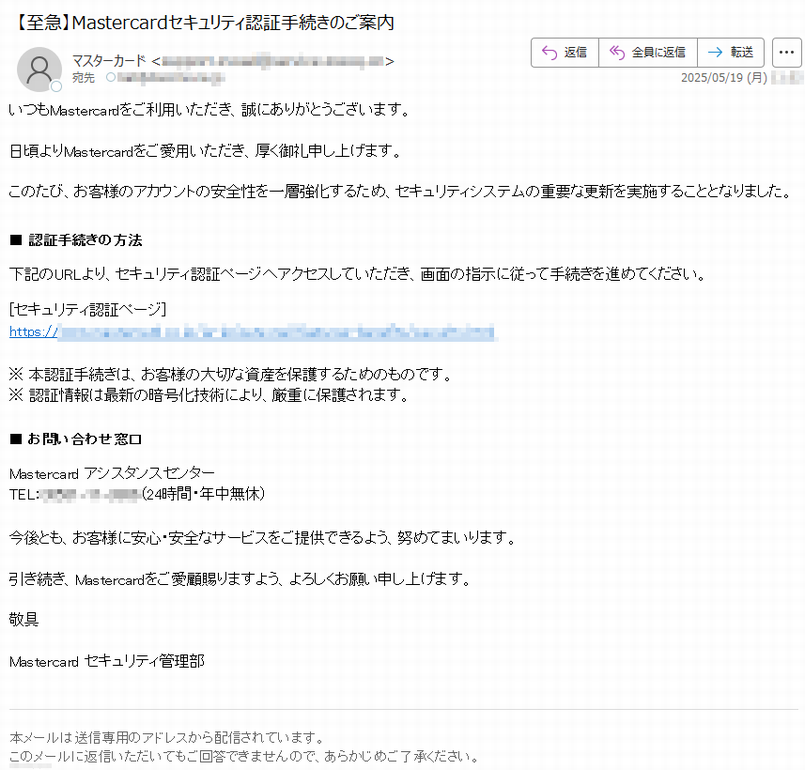Click the TEL line with 24時間・年中無休
Viewport: 805px width, 770px height.
137,494
